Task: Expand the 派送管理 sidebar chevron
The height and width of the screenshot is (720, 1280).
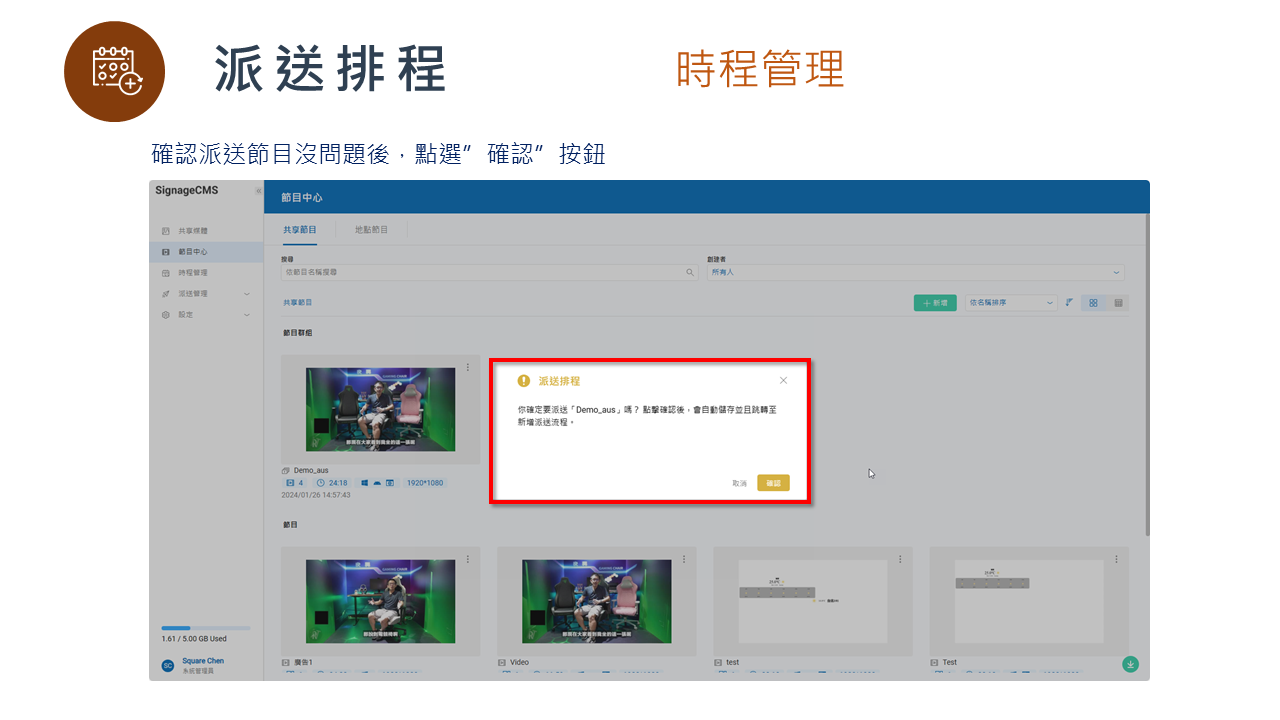Action: (x=246, y=293)
